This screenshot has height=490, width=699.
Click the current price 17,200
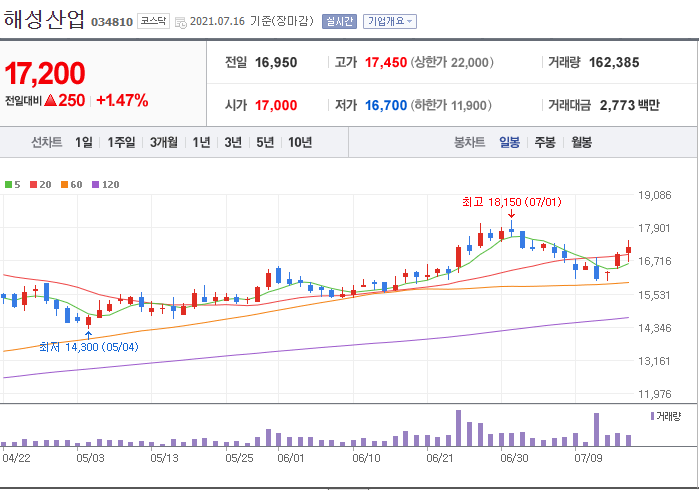tap(45, 74)
